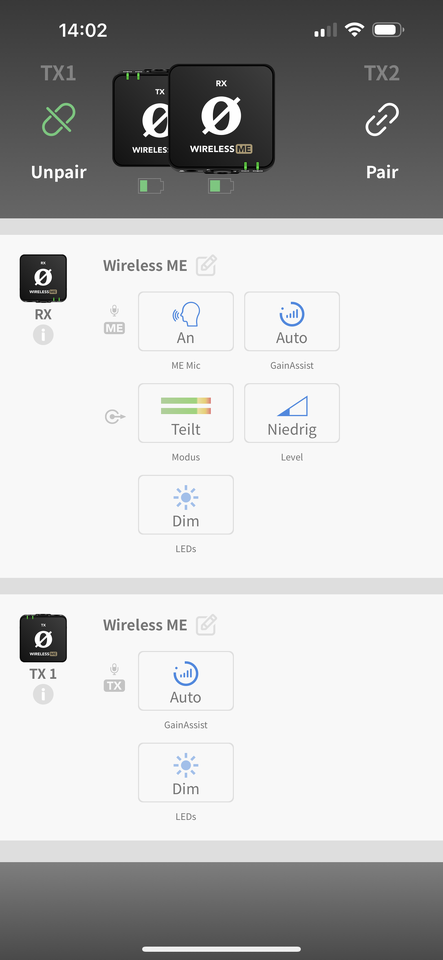This screenshot has width=443, height=960.
Task: Open TX 1 device info icon
Action: tap(43, 694)
